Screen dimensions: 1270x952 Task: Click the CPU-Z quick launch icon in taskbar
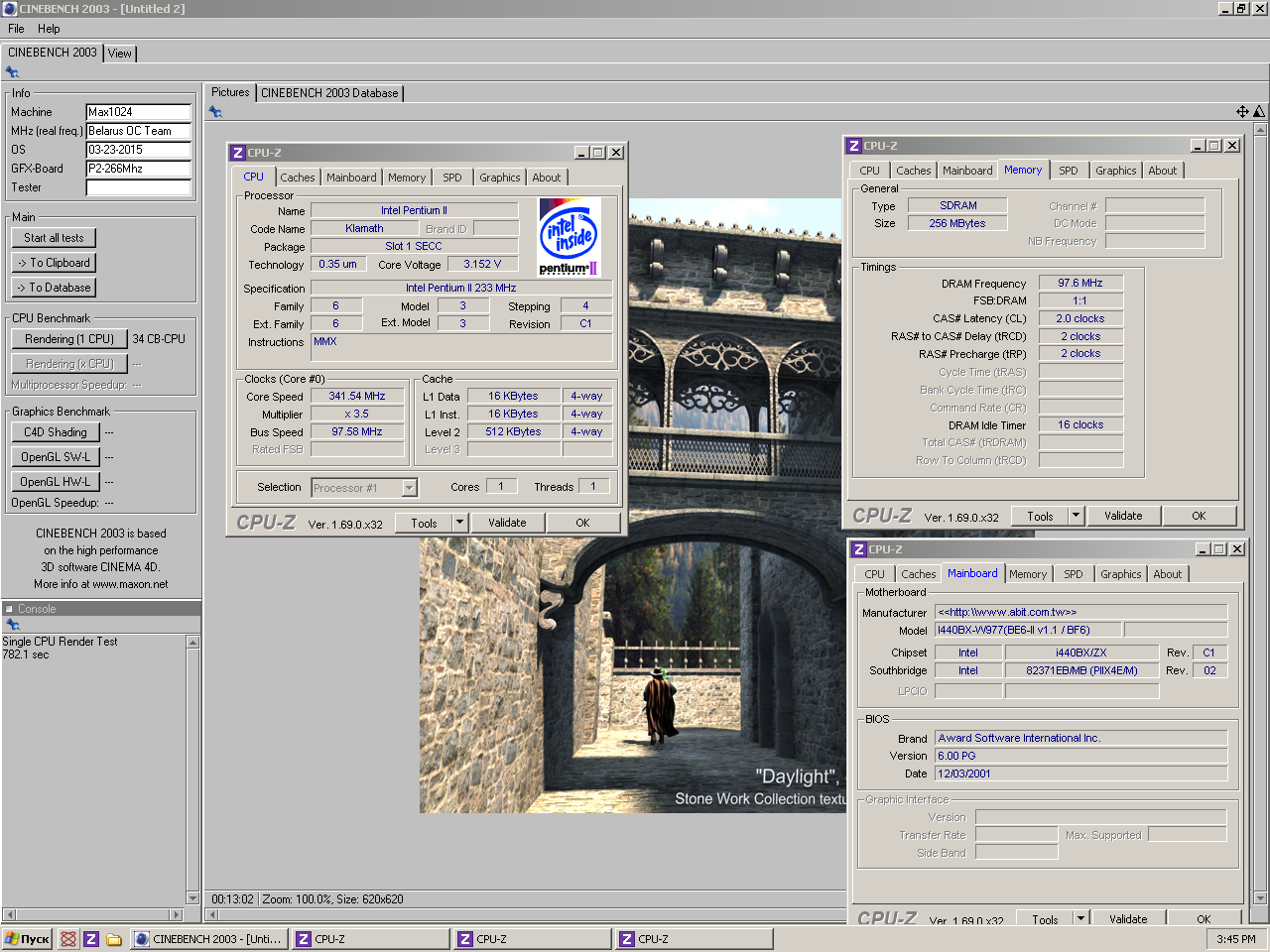tap(90, 939)
